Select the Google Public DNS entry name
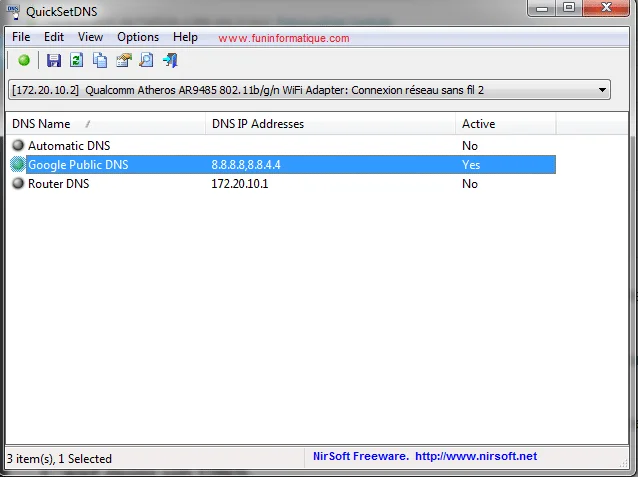Image resolution: width=638 pixels, height=478 pixels. [78, 165]
